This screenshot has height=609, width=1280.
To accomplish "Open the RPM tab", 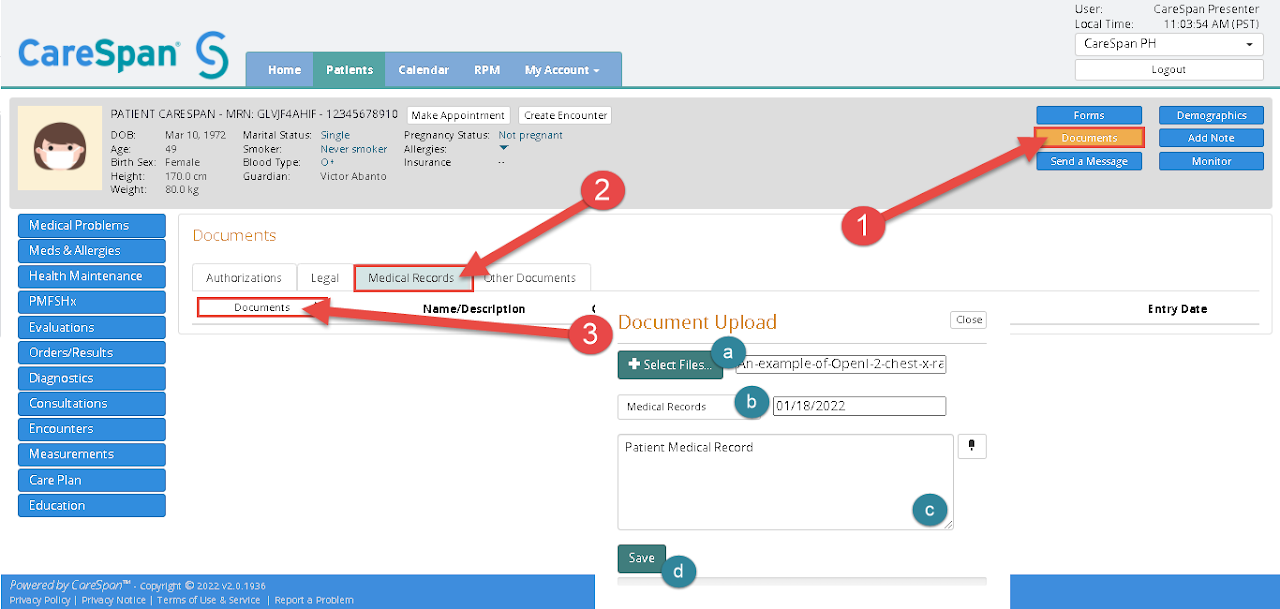I will 487,70.
